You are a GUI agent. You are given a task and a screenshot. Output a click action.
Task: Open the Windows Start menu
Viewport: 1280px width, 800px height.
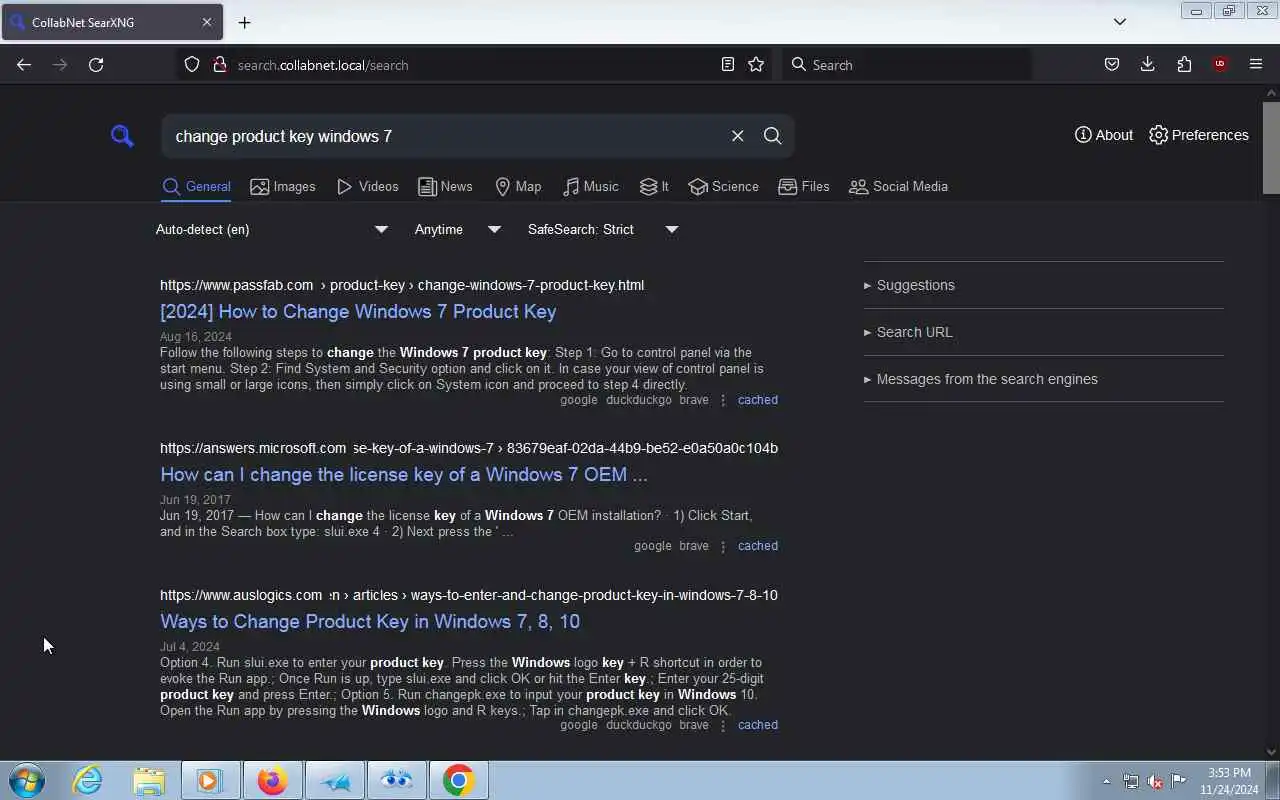pyautogui.click(x=27, y=780)
